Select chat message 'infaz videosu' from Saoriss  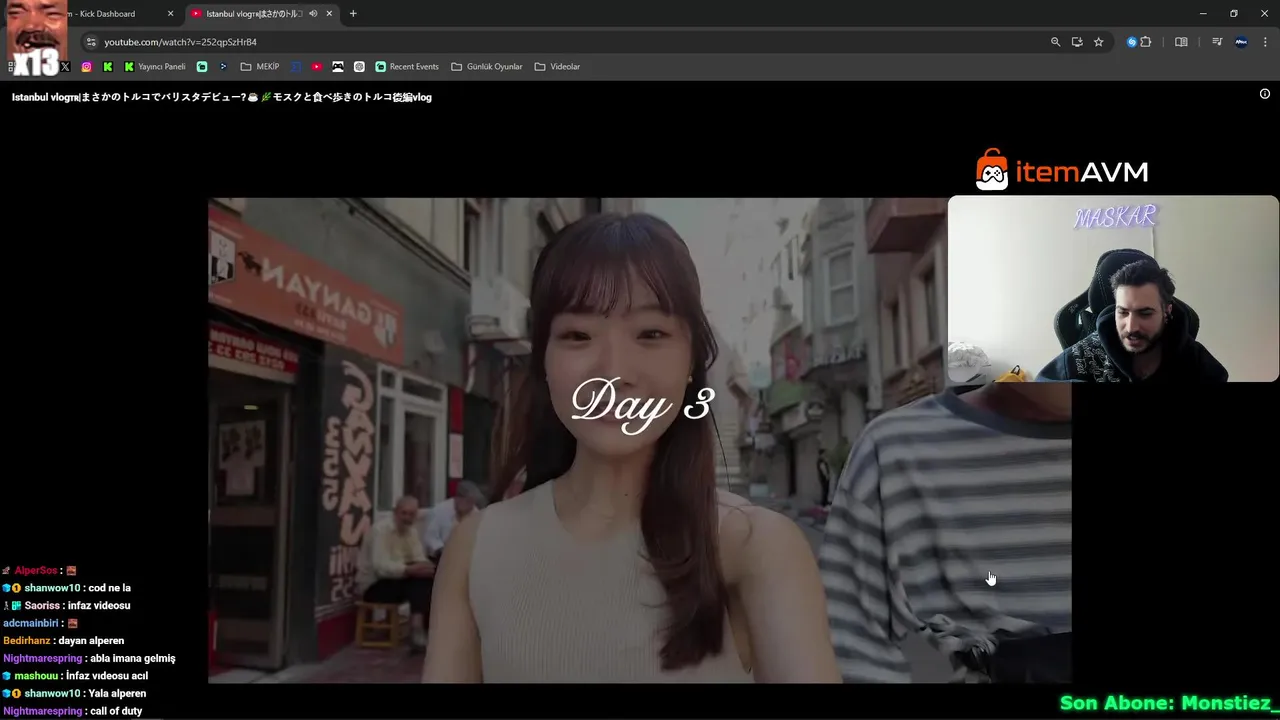pos(97,606)
